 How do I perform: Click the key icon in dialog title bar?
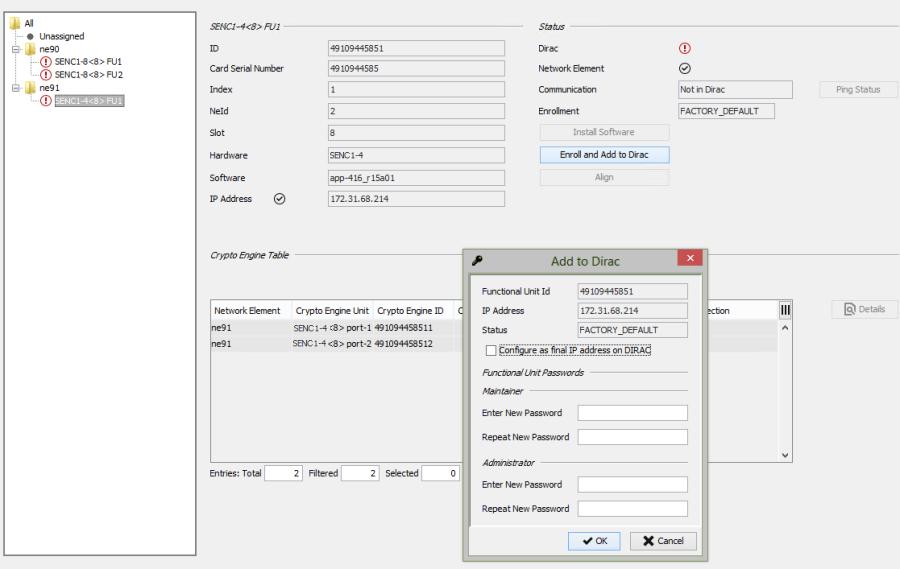pyautogui.click(x=477, y=261)
